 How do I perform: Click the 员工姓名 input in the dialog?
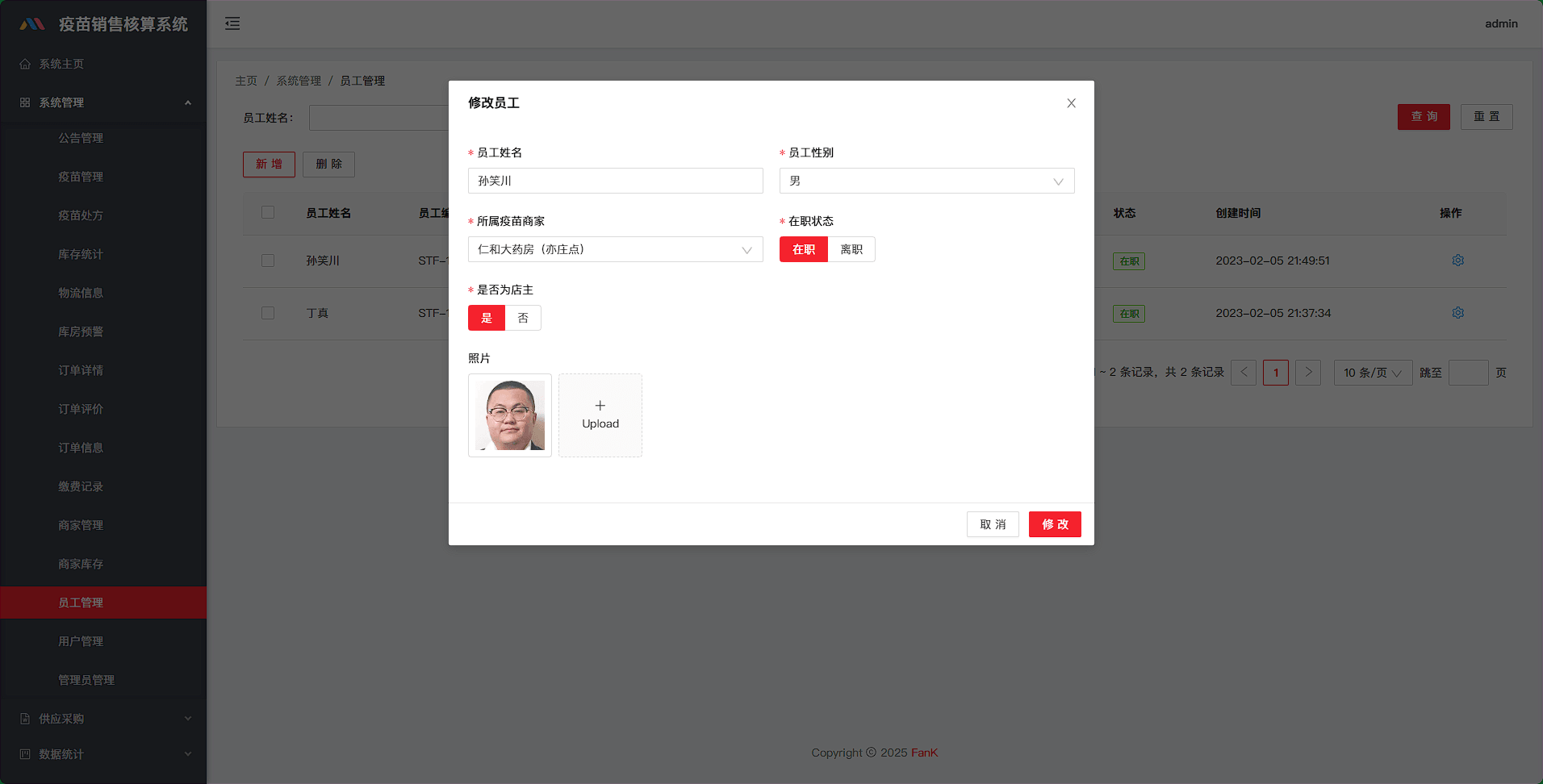(x=615, y=181)
